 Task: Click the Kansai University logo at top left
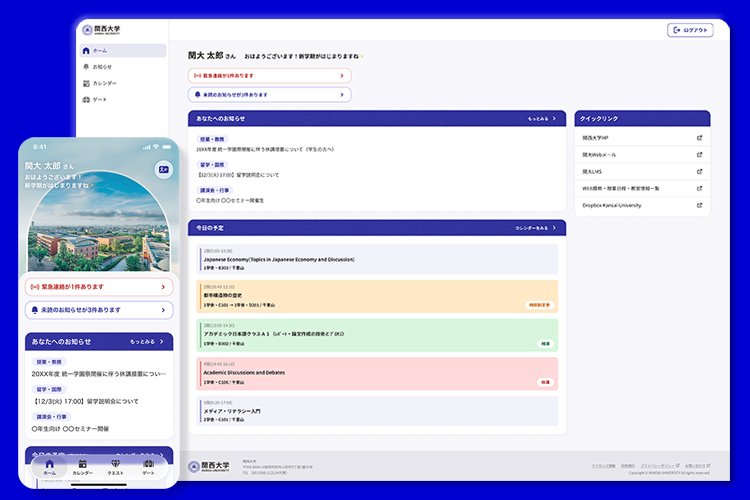[101, 30]
